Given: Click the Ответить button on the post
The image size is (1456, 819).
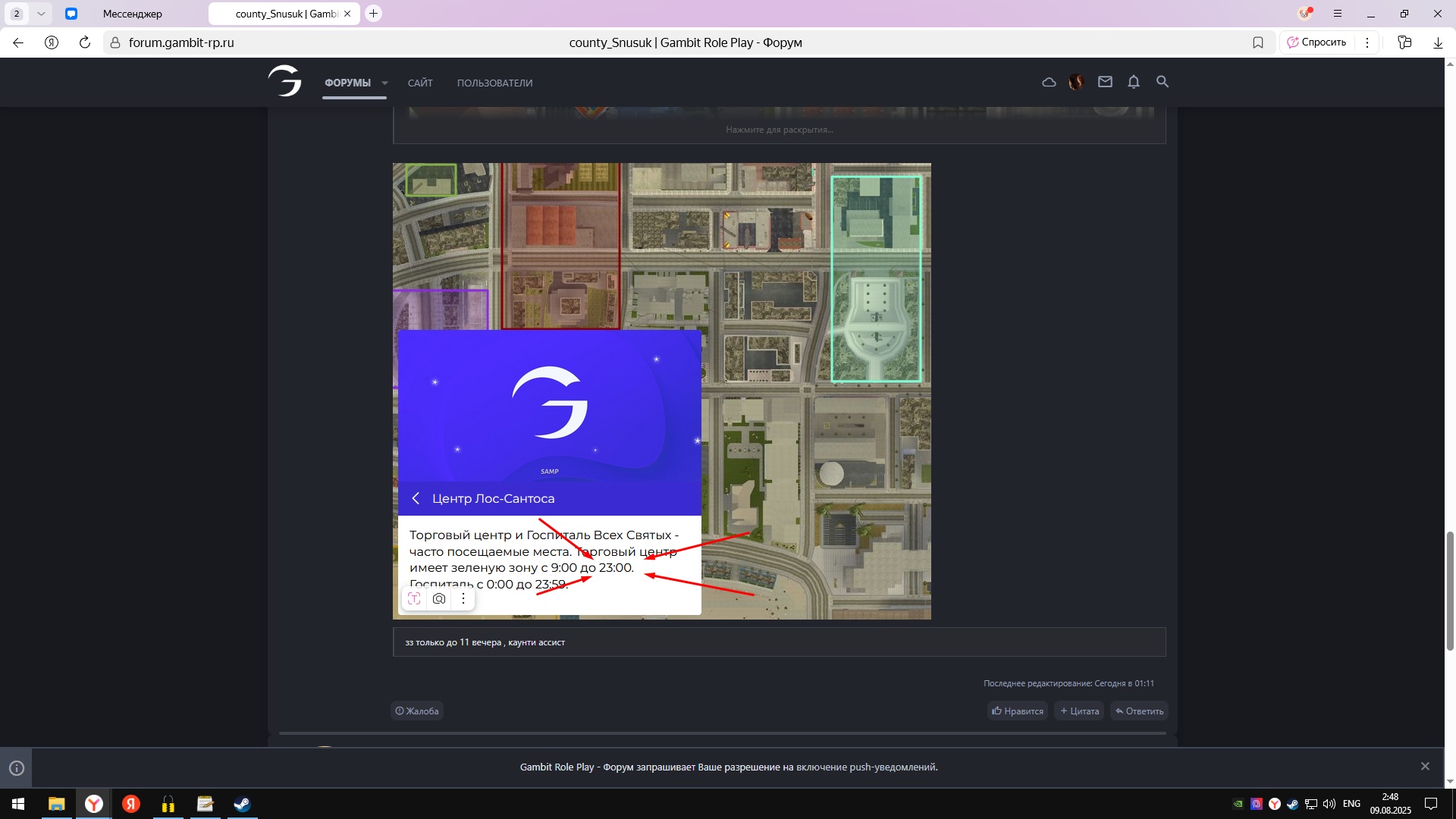Looking at the screenshot, I should [x=1139, y=711].
